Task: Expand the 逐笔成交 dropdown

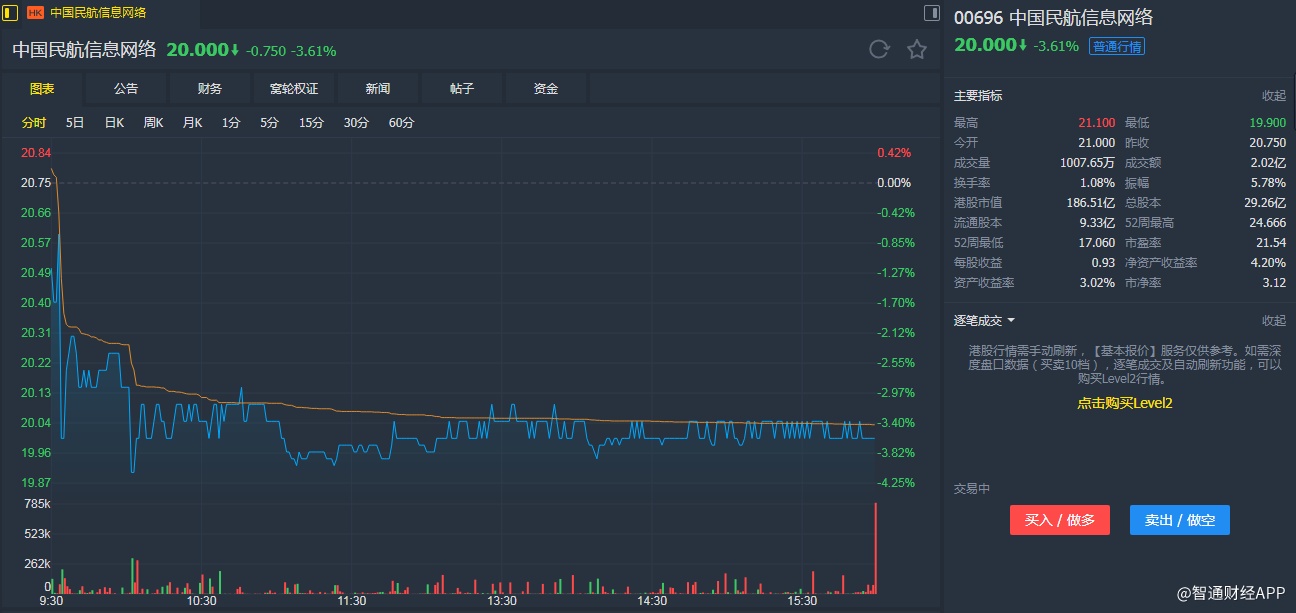Action: [985, 320]
